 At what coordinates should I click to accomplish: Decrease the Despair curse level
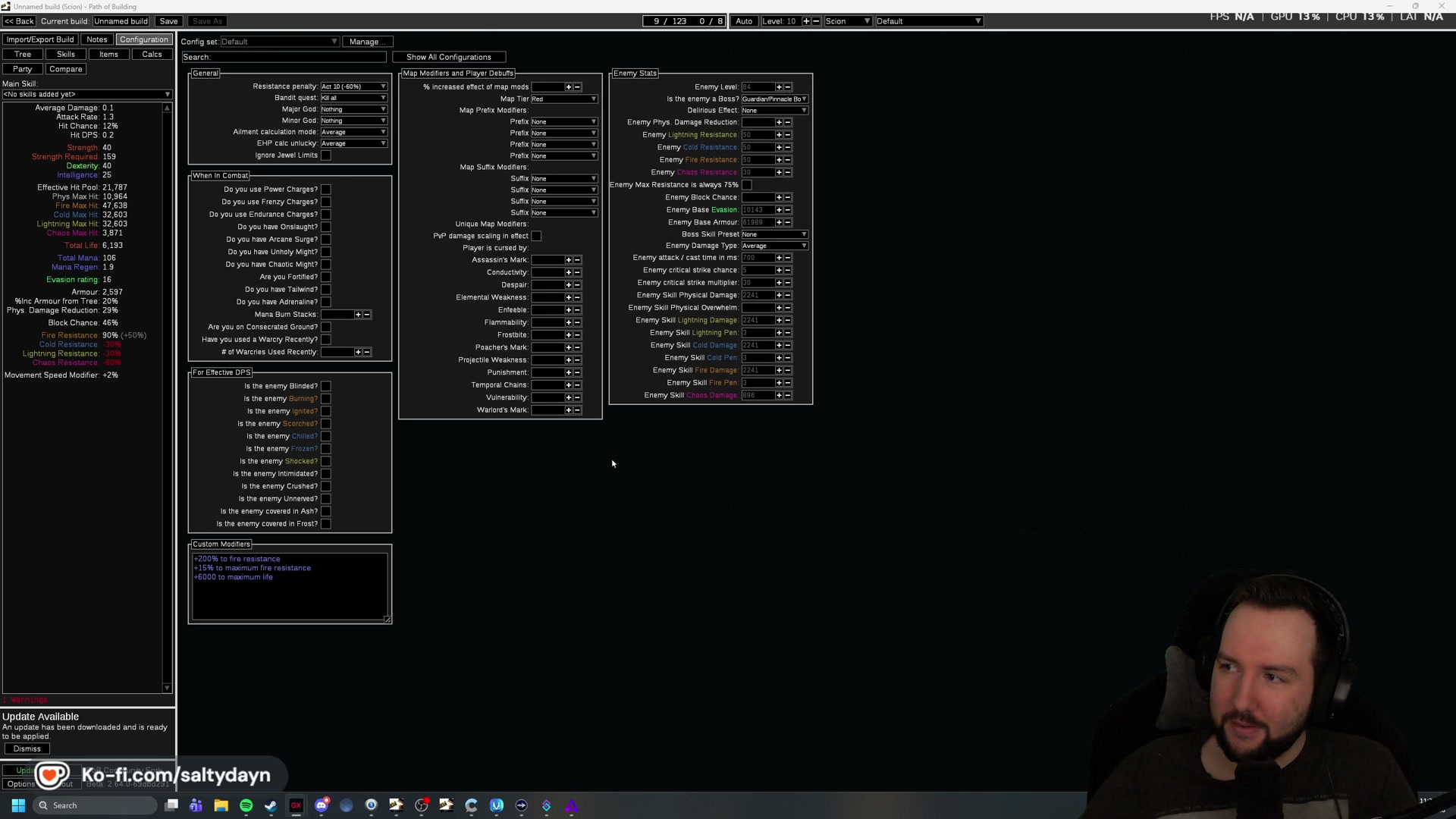pos(577,285)
